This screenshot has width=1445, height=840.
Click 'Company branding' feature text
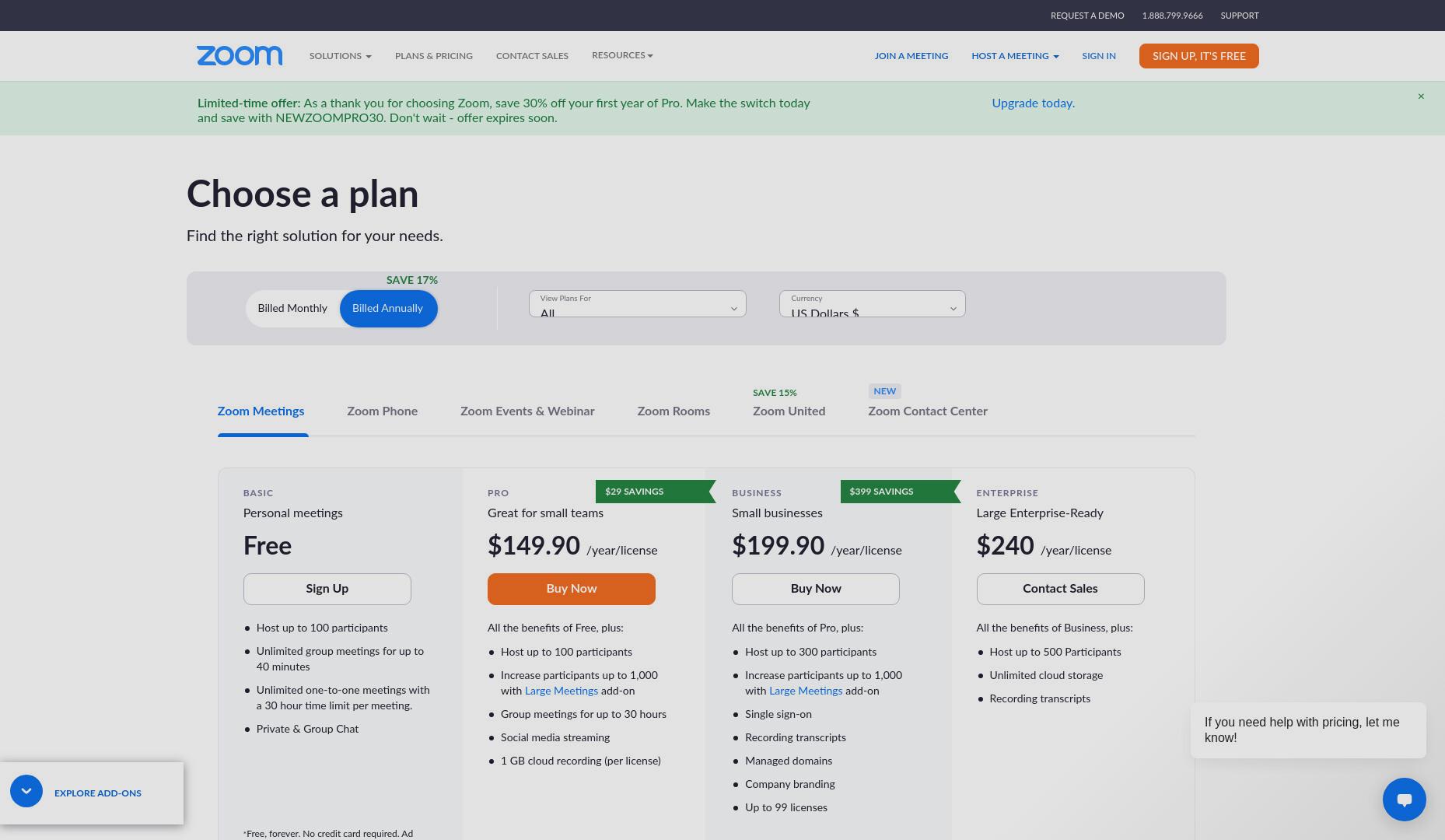tap(790, 784)
